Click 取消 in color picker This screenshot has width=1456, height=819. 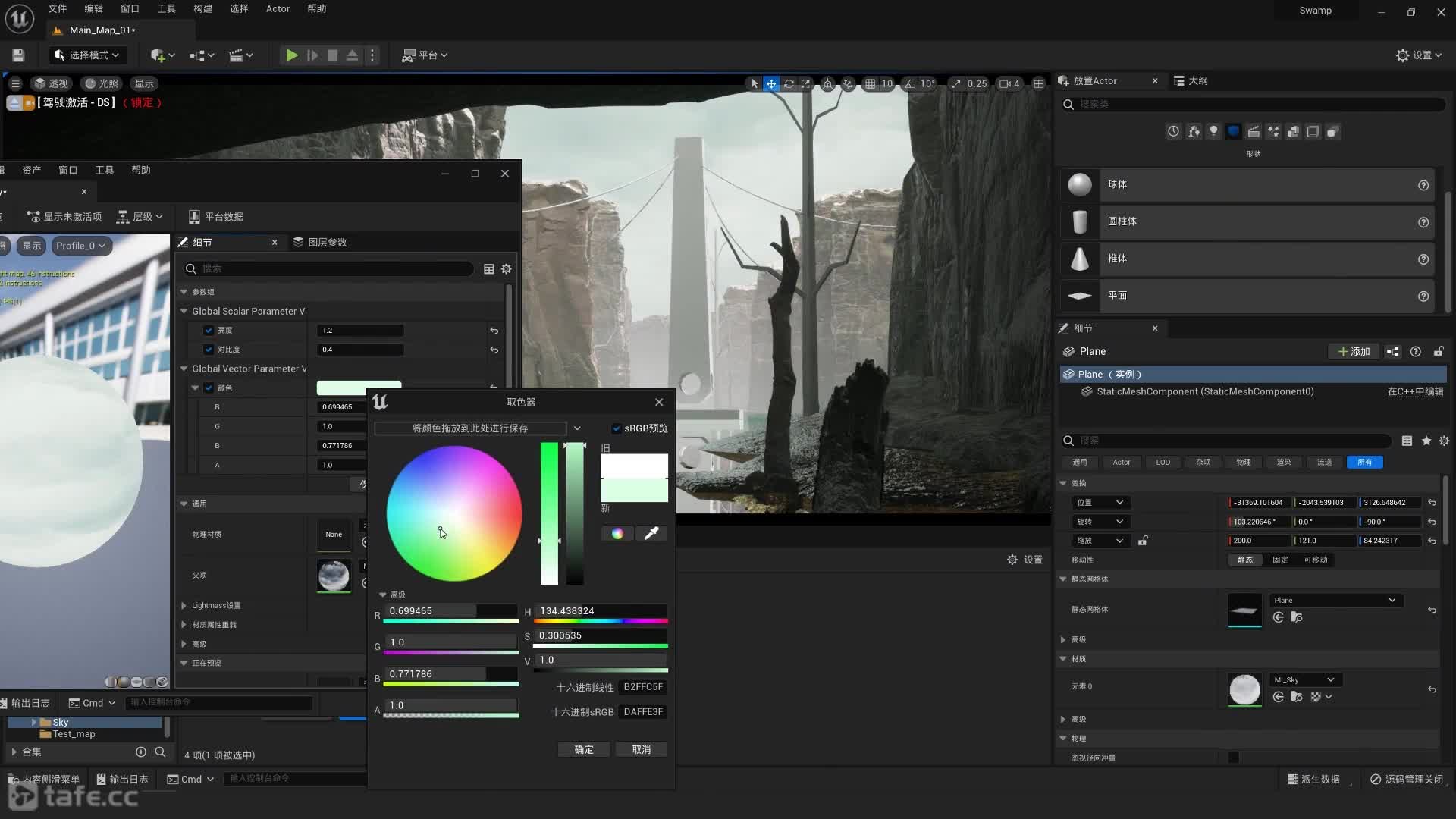(642, 750)
